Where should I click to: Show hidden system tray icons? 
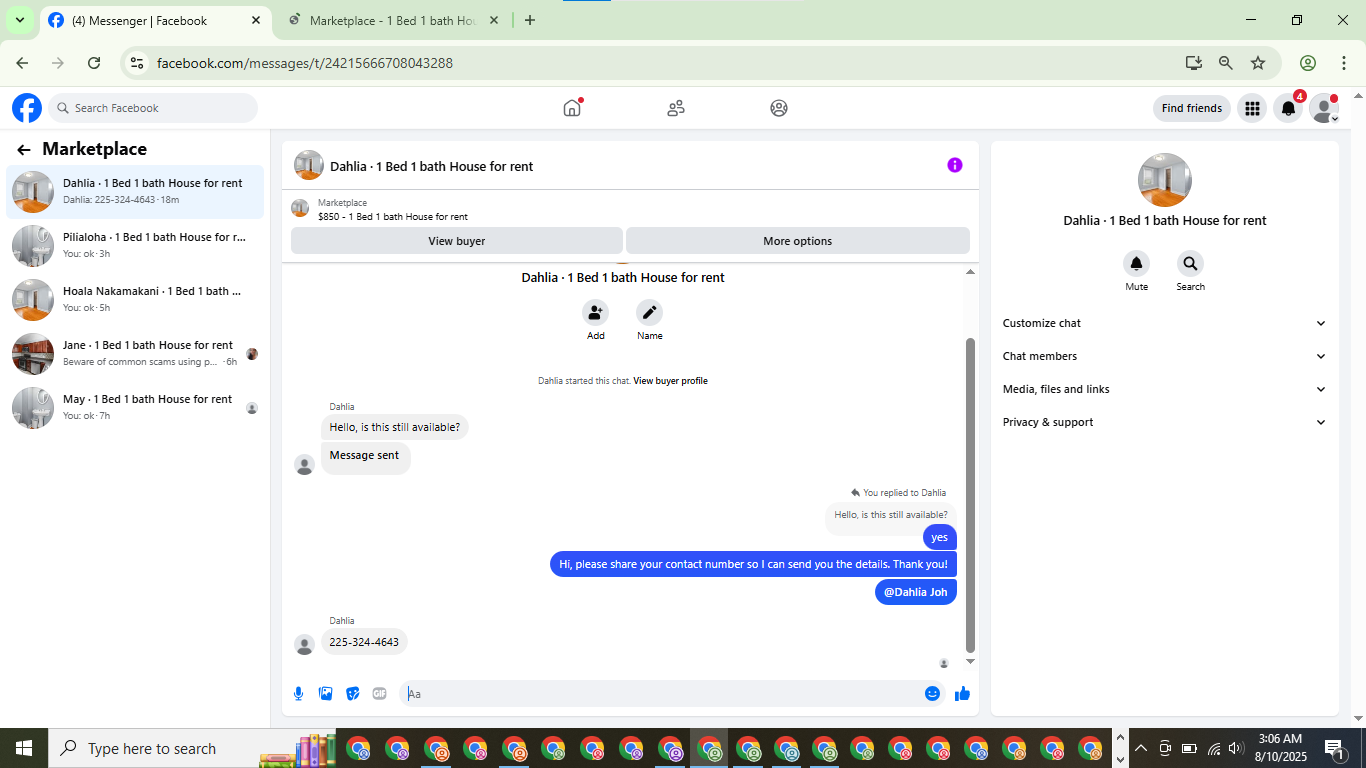1139,748
